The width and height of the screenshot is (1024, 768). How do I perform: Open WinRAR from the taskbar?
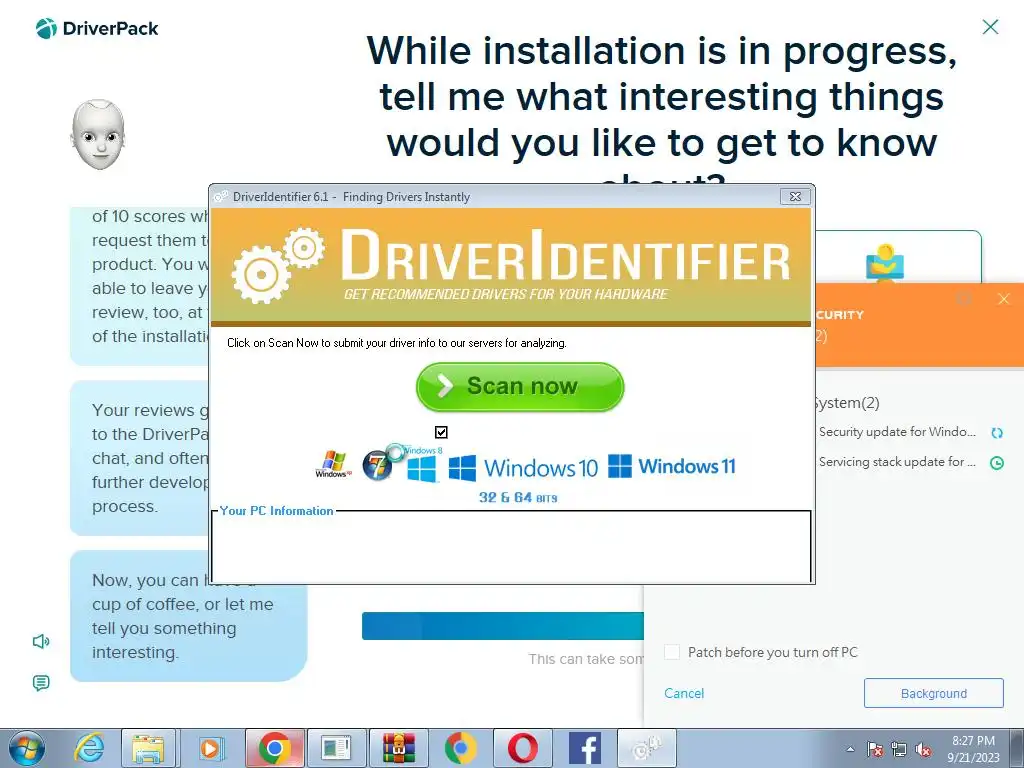[x=398, y=748]
